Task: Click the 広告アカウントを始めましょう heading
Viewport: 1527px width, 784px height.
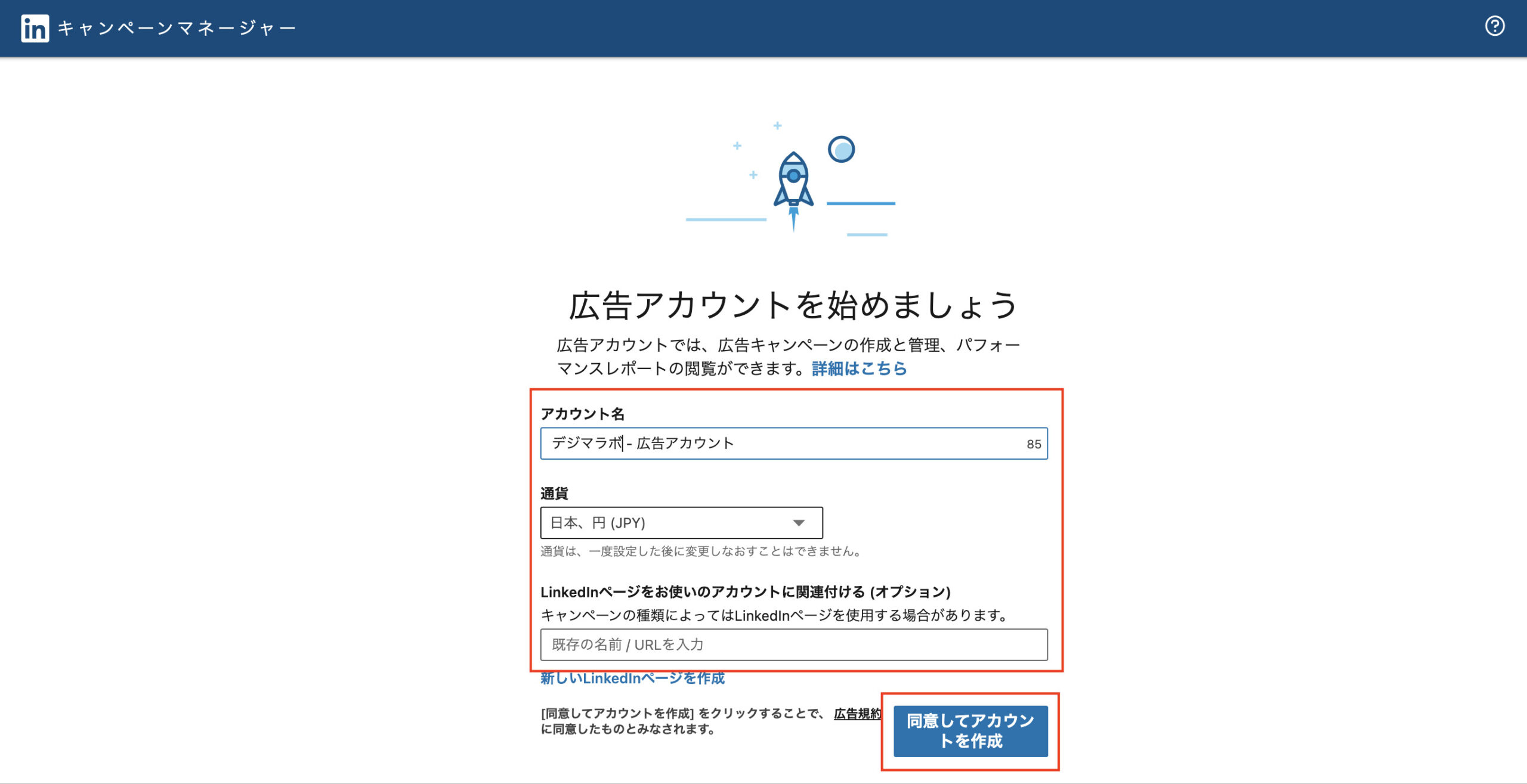Action: point(793,305)
